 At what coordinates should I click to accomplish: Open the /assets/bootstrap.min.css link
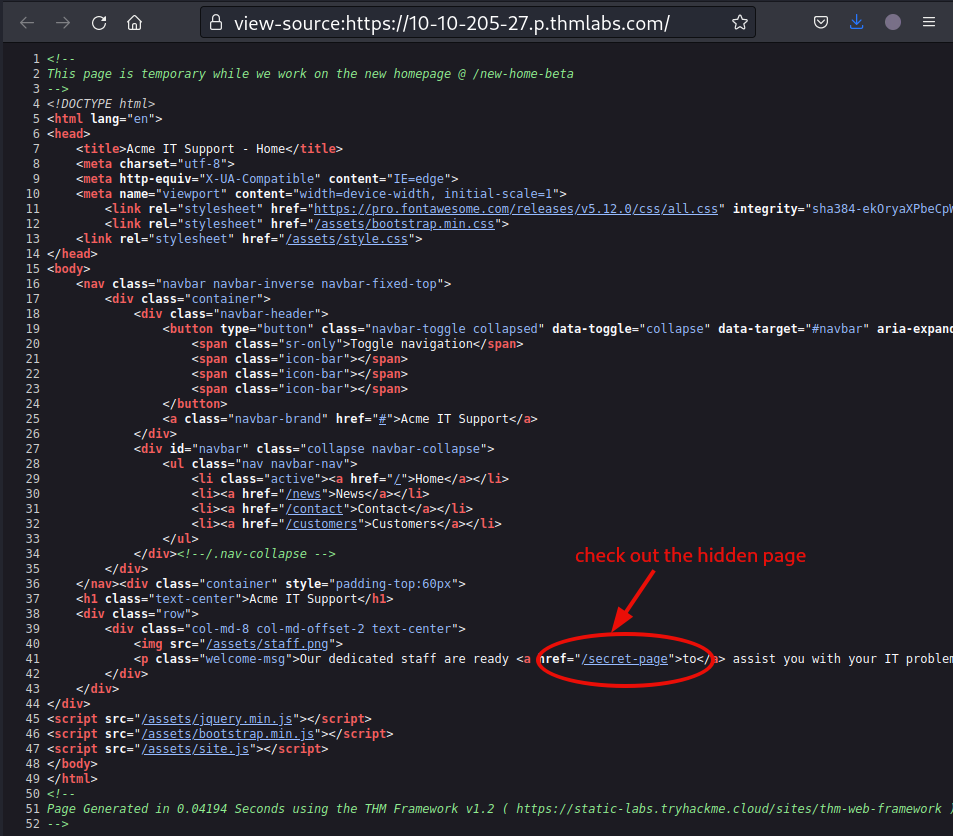pos(409,224)
